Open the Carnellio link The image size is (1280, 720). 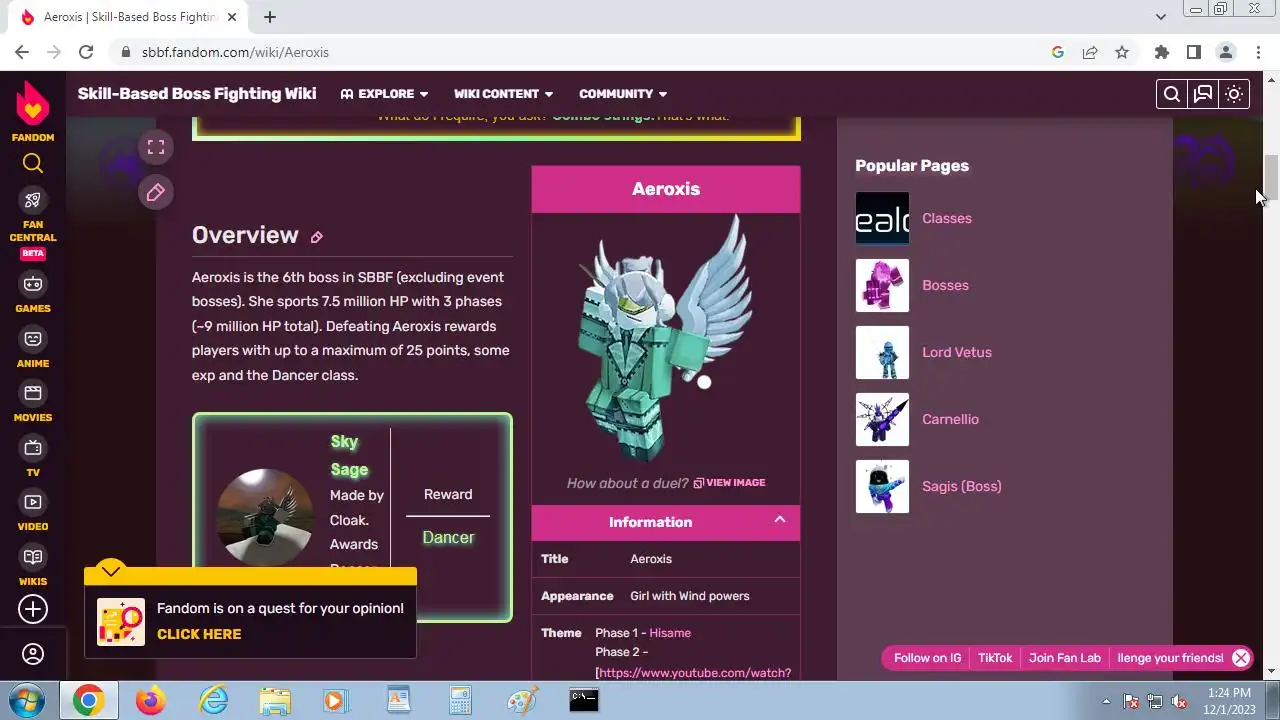pos(950,419)
